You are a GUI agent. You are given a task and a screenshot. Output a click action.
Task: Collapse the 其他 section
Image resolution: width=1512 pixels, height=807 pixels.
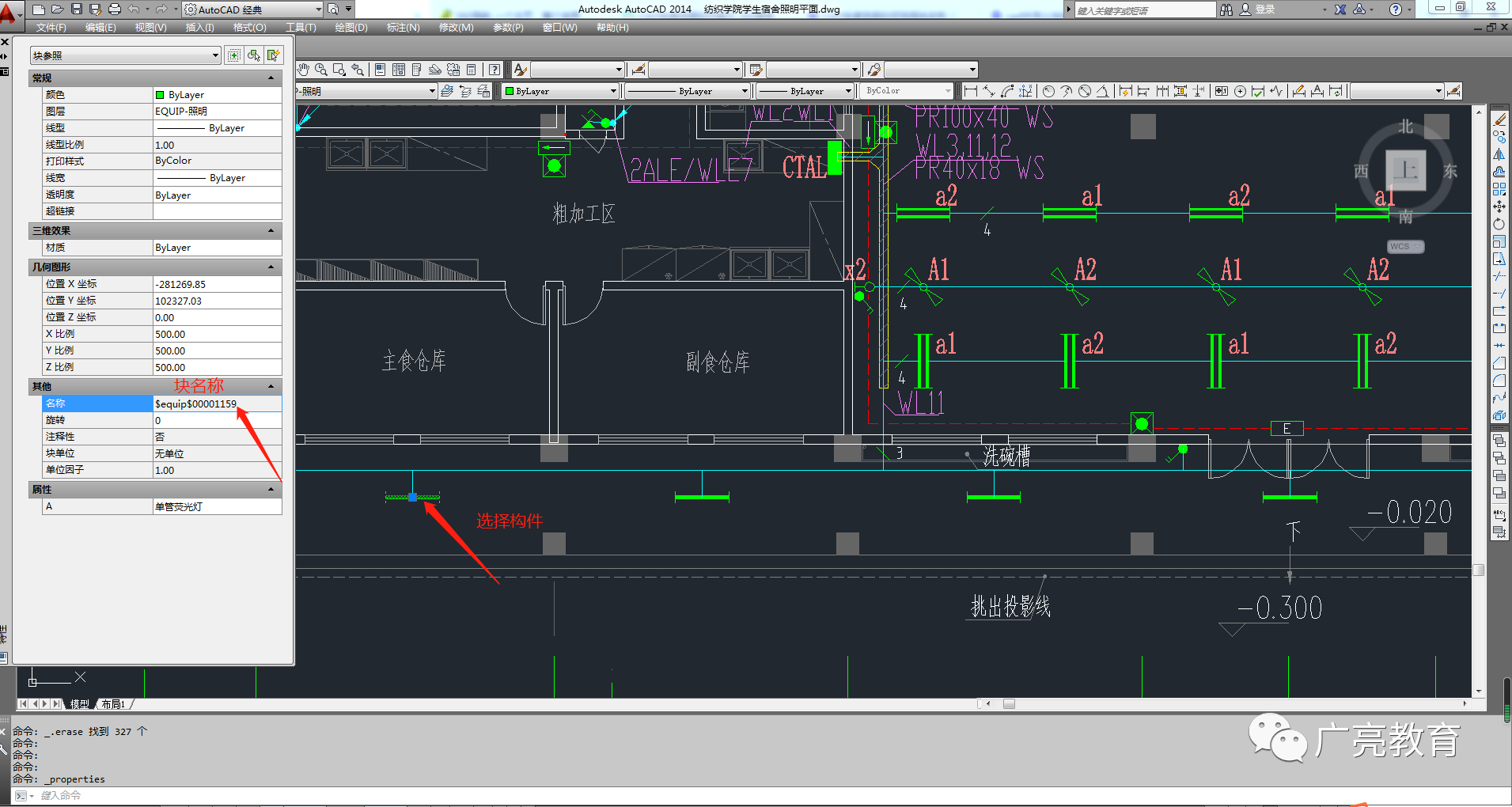click(271, 386)
